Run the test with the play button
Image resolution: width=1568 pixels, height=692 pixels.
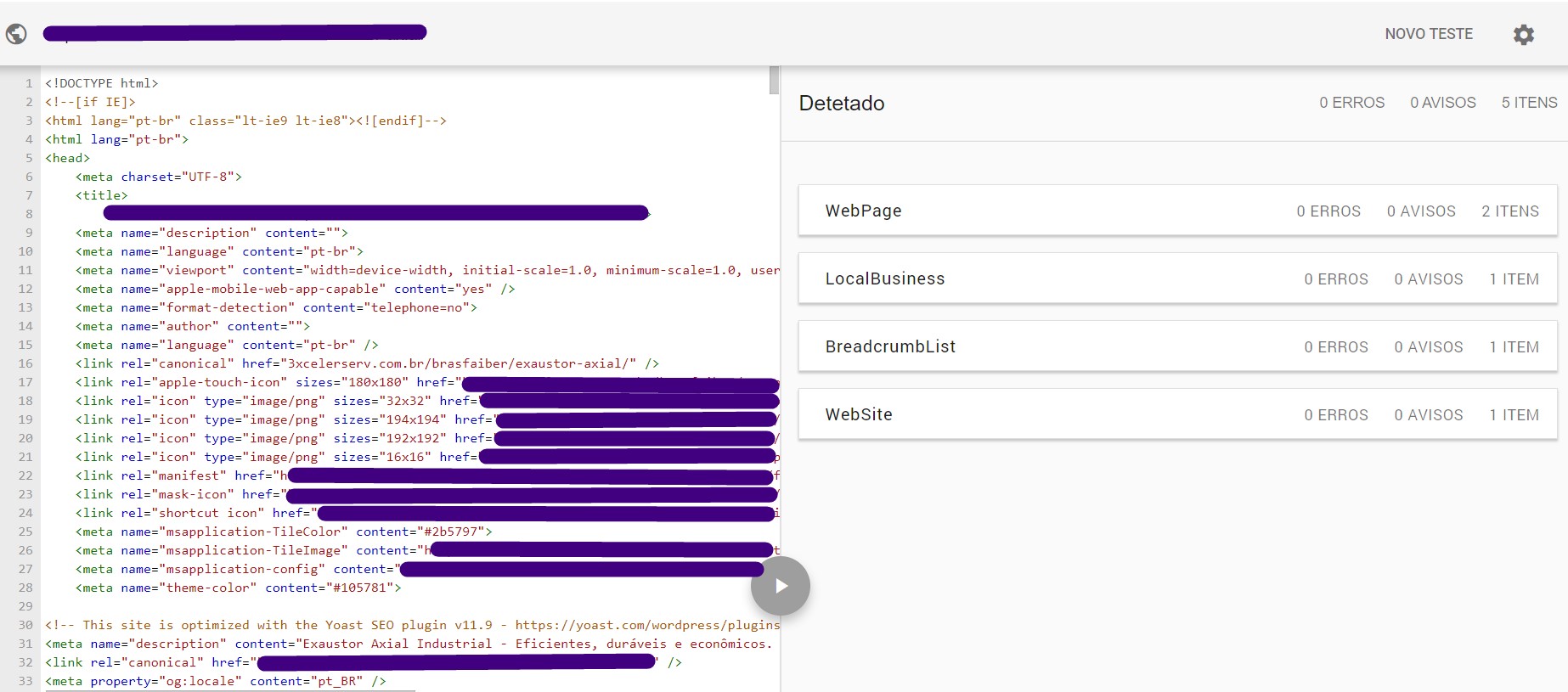(781, 586)
